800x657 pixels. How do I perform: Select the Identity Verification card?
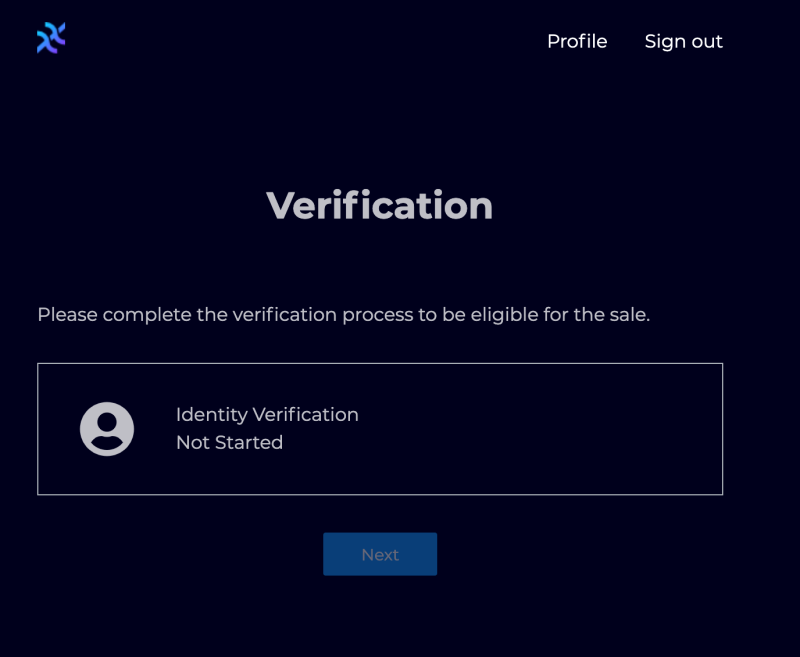[x=380, y=429]
